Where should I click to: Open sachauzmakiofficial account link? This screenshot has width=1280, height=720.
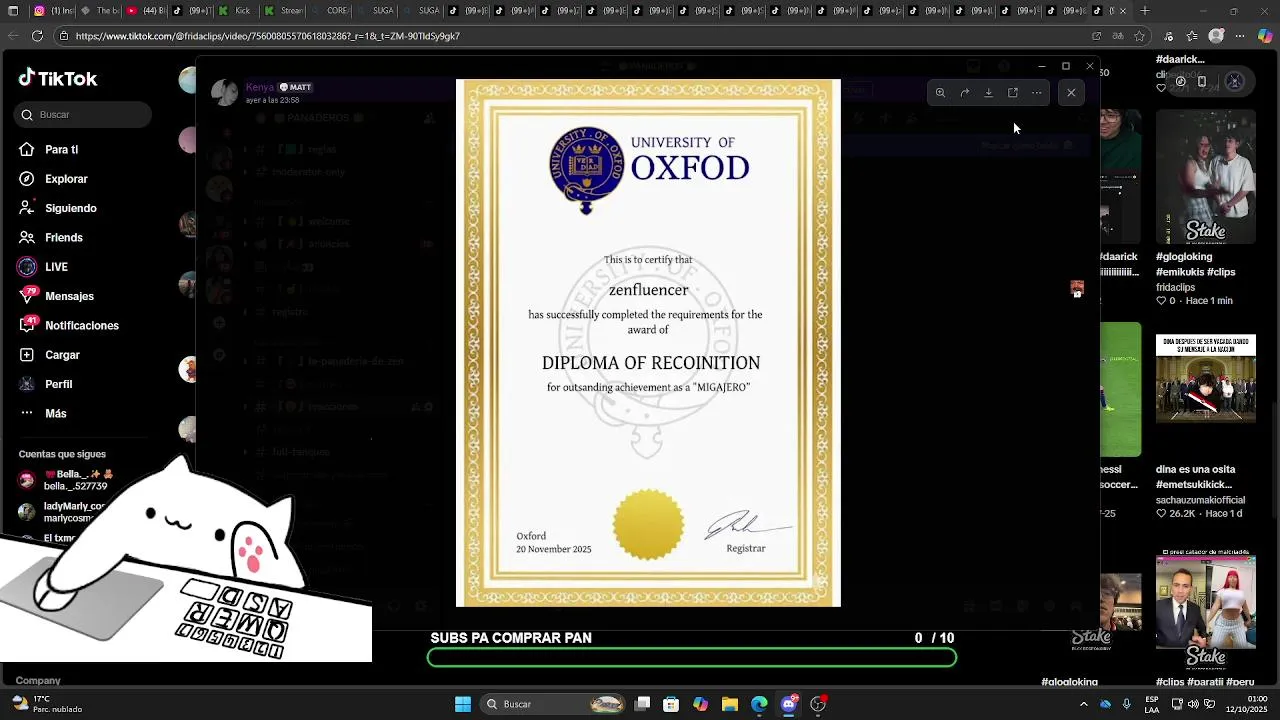coord(1200,500)
